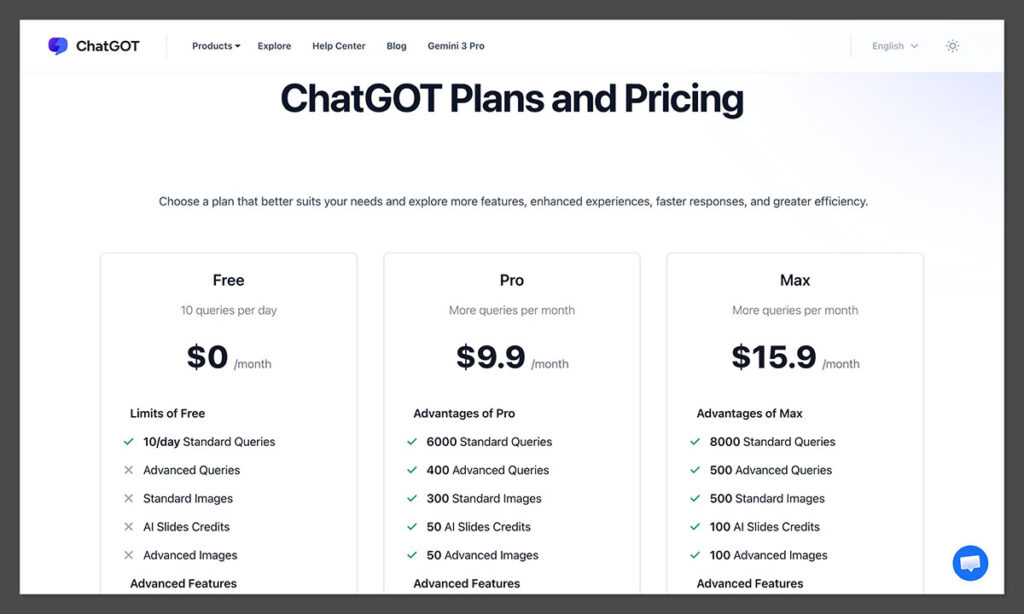Click X icon beside Advanced Queries in Free plan
Image resolution: width=1024 pixels, height=614 pixels.
click(x=127, y=470)
